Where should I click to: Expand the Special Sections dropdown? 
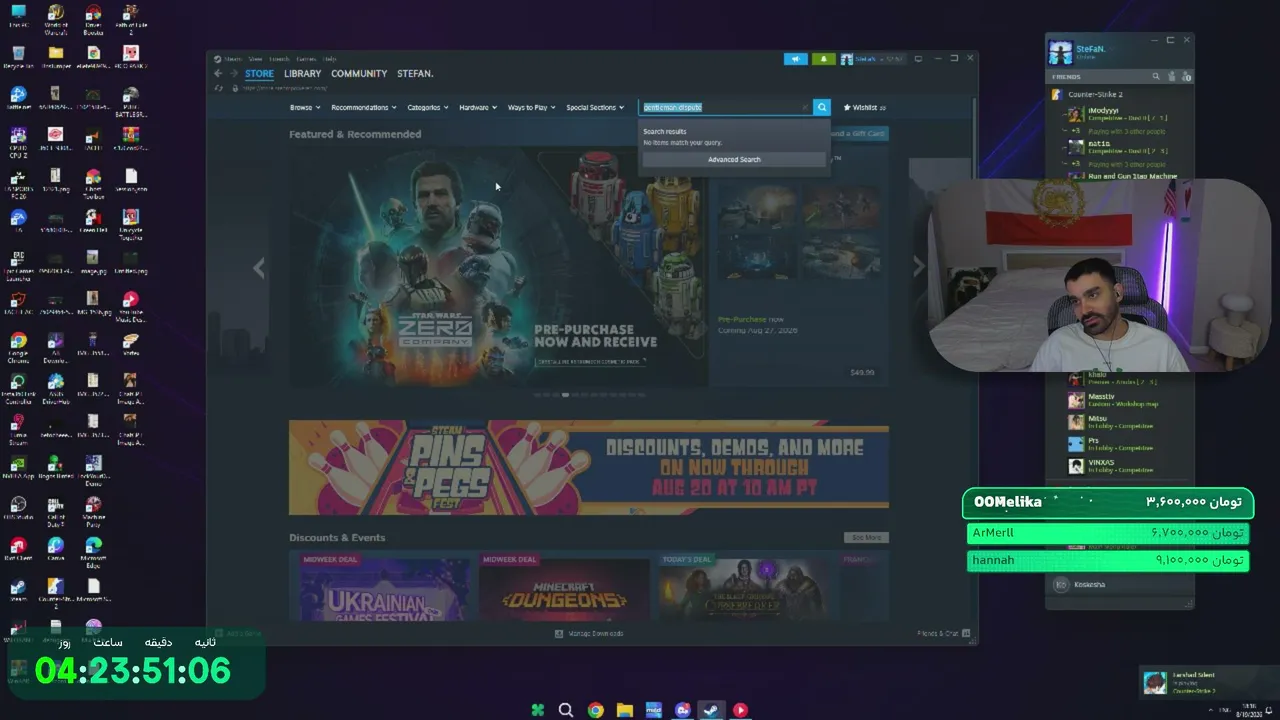tap(595, 107)
